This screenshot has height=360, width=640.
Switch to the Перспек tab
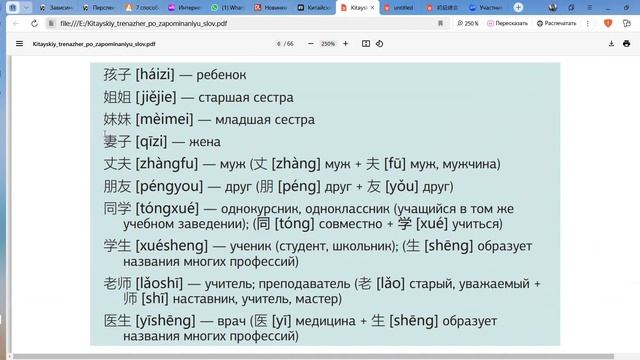[98, 7]
